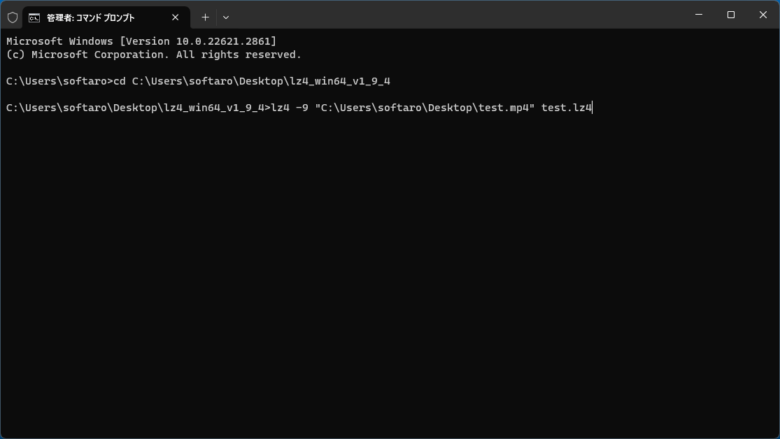This screenshot has width=780, height=439.
Task: Maximize the terminal window
Action: 731,15
